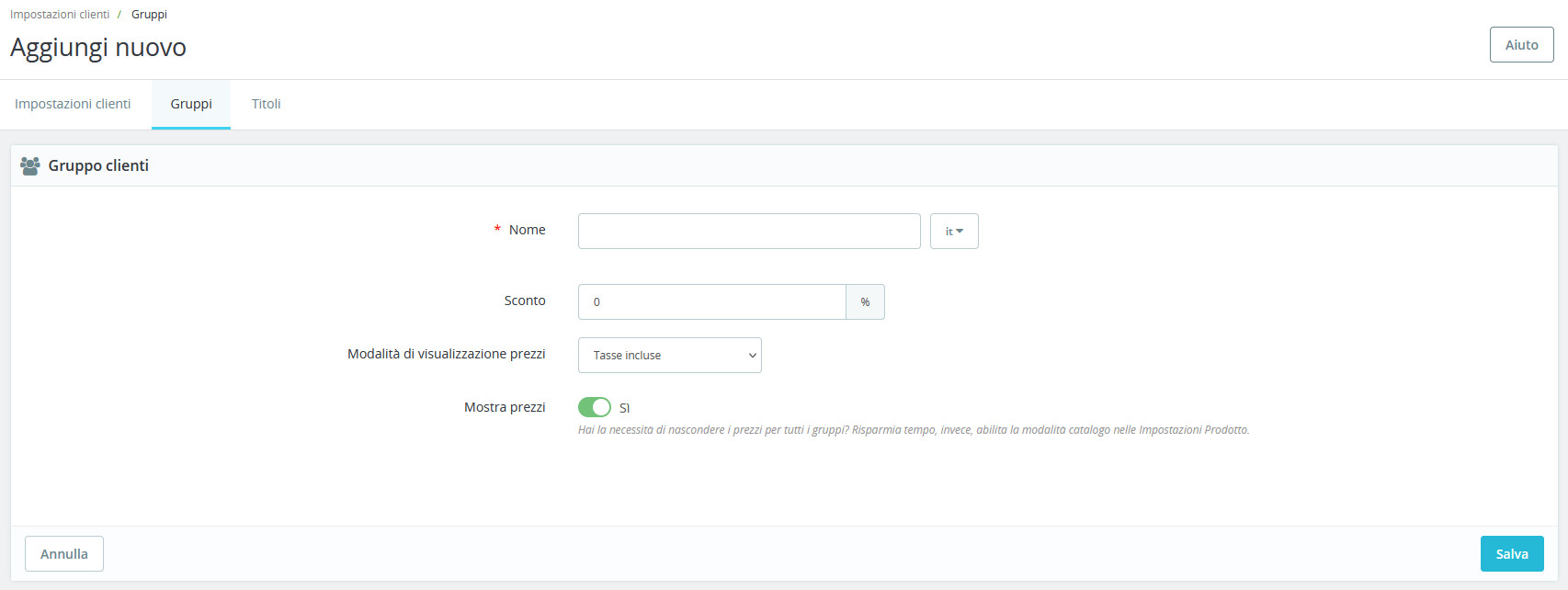
Task: Open the Aiuto help button
Action: coord(1522,45)
